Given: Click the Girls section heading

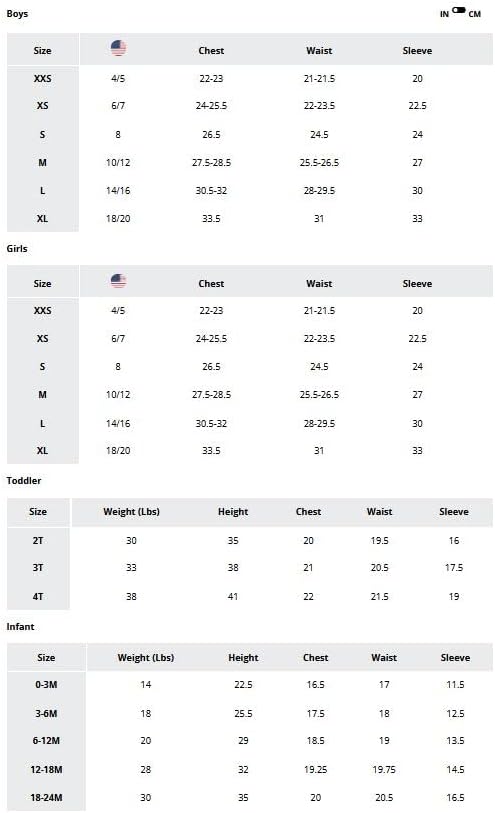Looking at the screenshot, I should pos(17,249).
